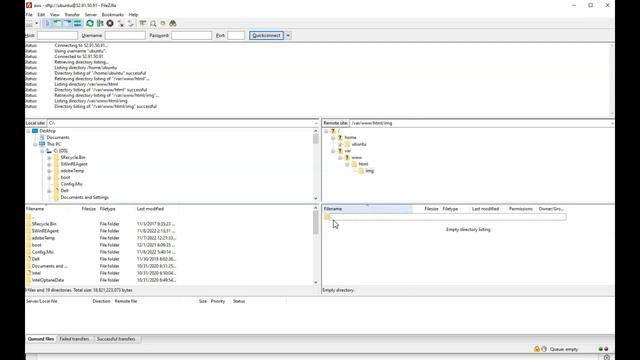The height and width of the screenshot is (360, 640).
Task: Open the Local site path dropdown
Action: (316, 123)
